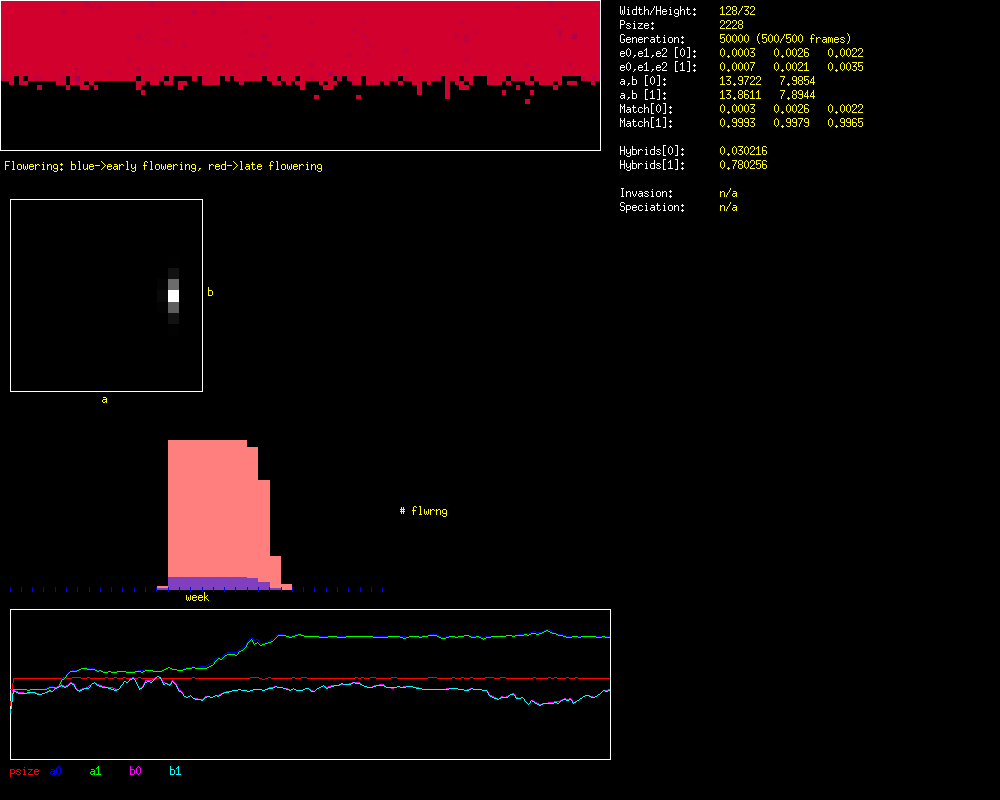
Task: Select the green a1 legend entry
Action: pos(95,771)
